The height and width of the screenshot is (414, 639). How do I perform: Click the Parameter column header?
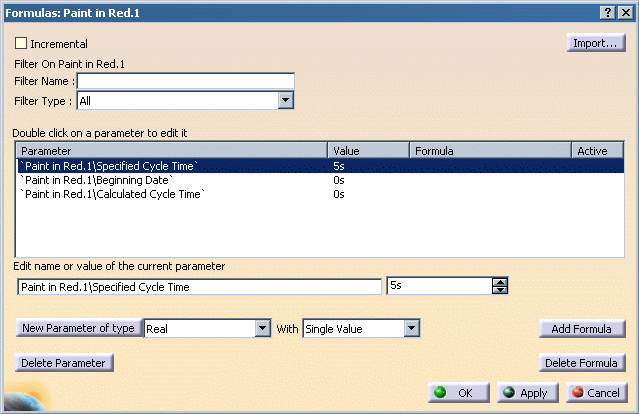(x=172, y=151)
